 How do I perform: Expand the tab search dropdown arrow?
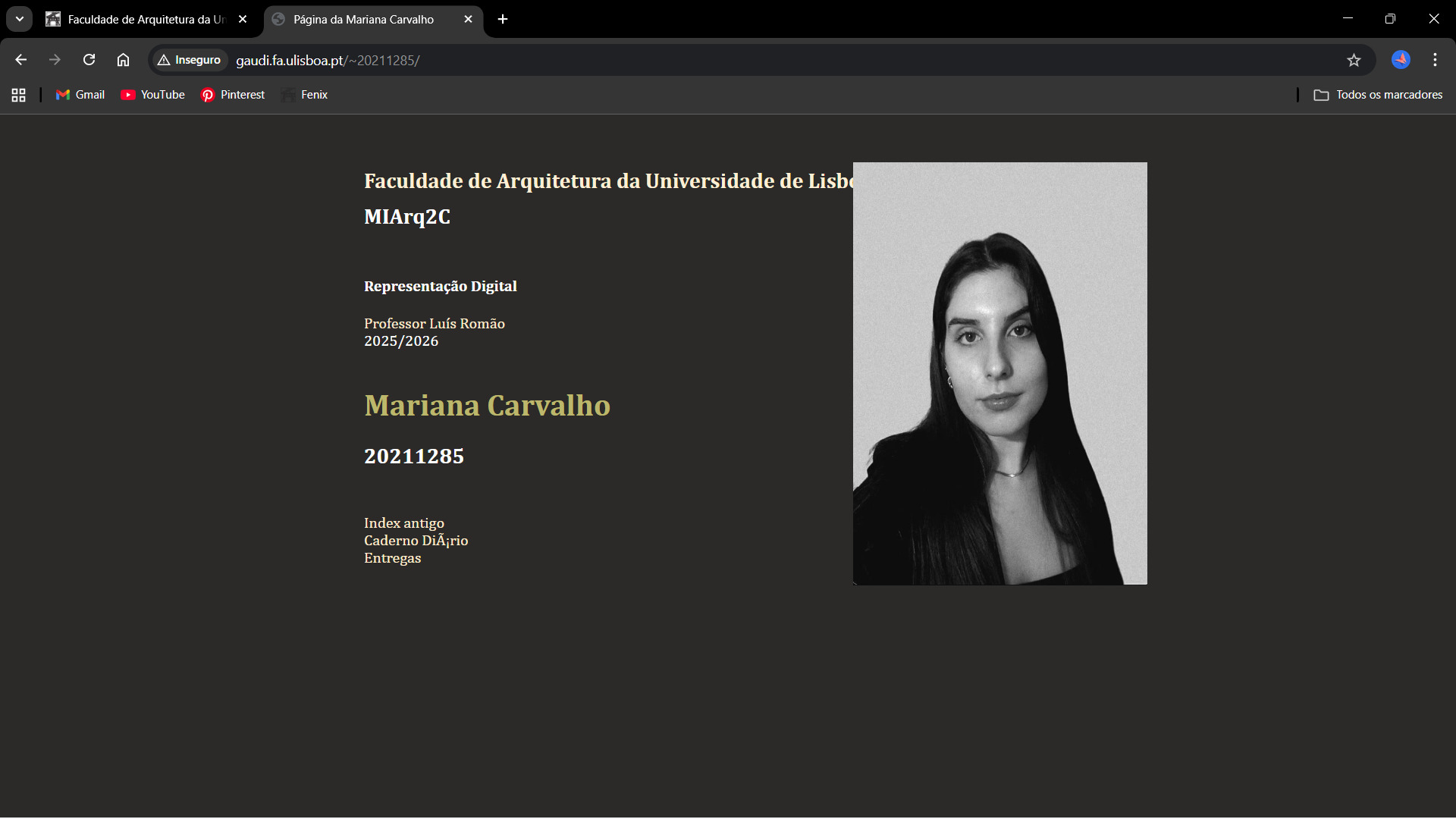click(x=20, y=19)
